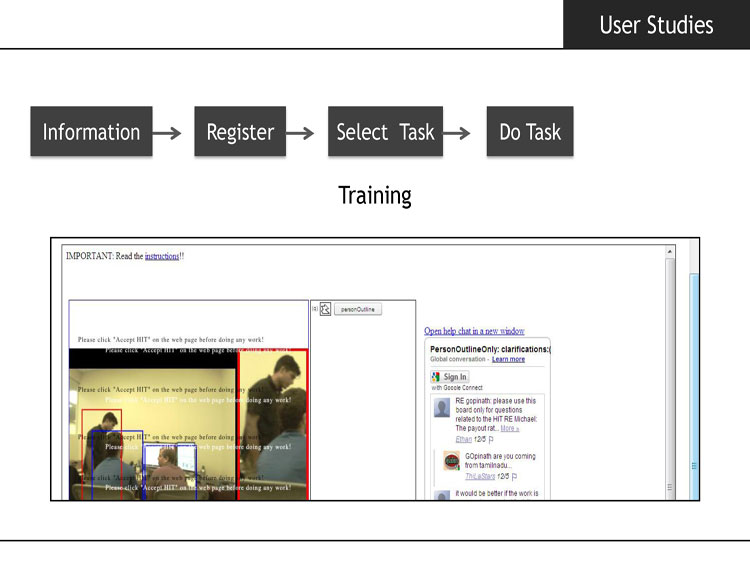Screen dimensions: 750x563
Task: Expand the More » comment link
Action: 509,429
